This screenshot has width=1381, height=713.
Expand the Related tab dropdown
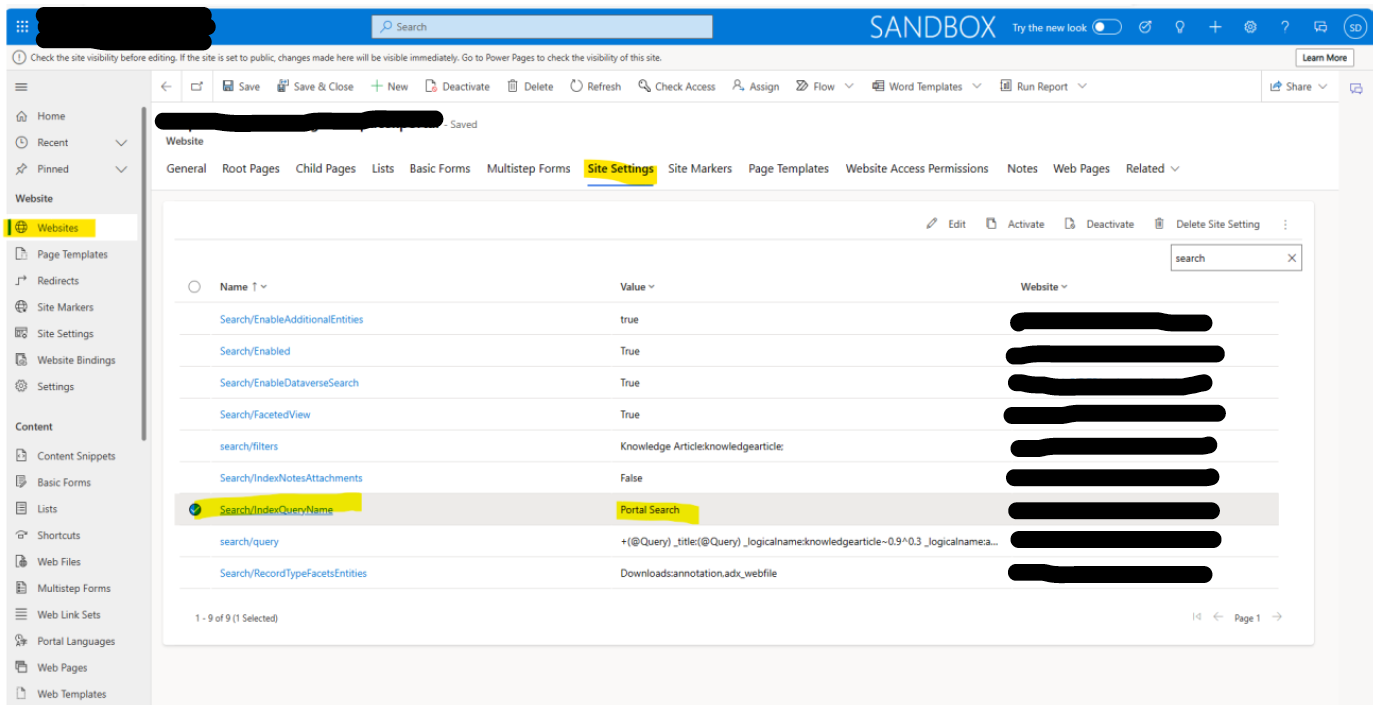[1152, 169]
